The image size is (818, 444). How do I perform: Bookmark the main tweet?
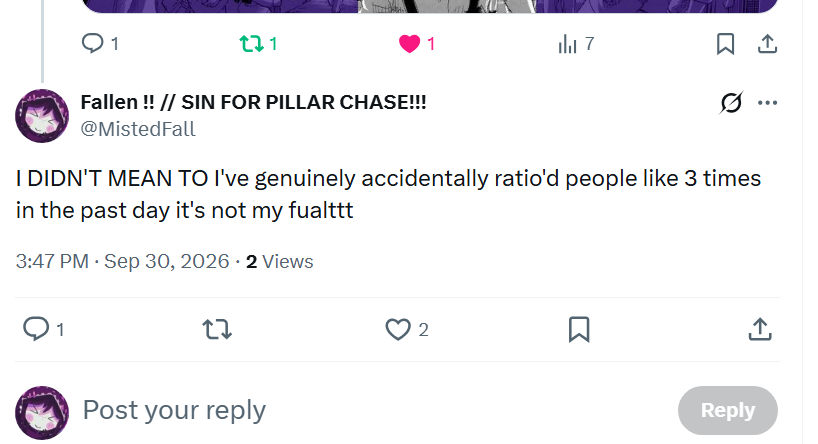[x=579, y=330]
